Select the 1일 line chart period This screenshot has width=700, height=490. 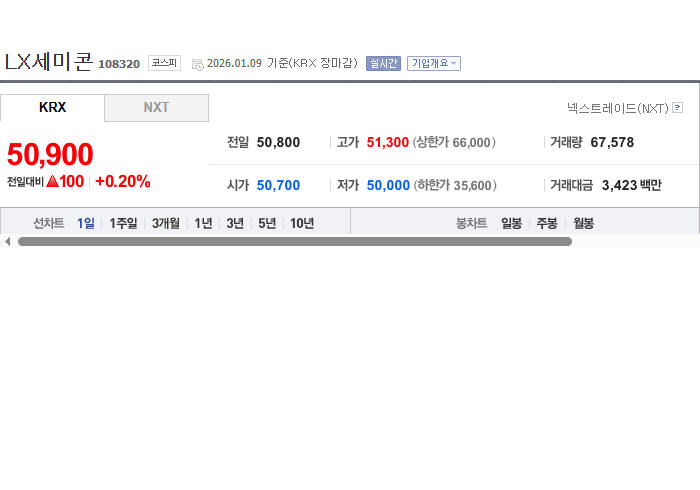[x=85, y=223]
